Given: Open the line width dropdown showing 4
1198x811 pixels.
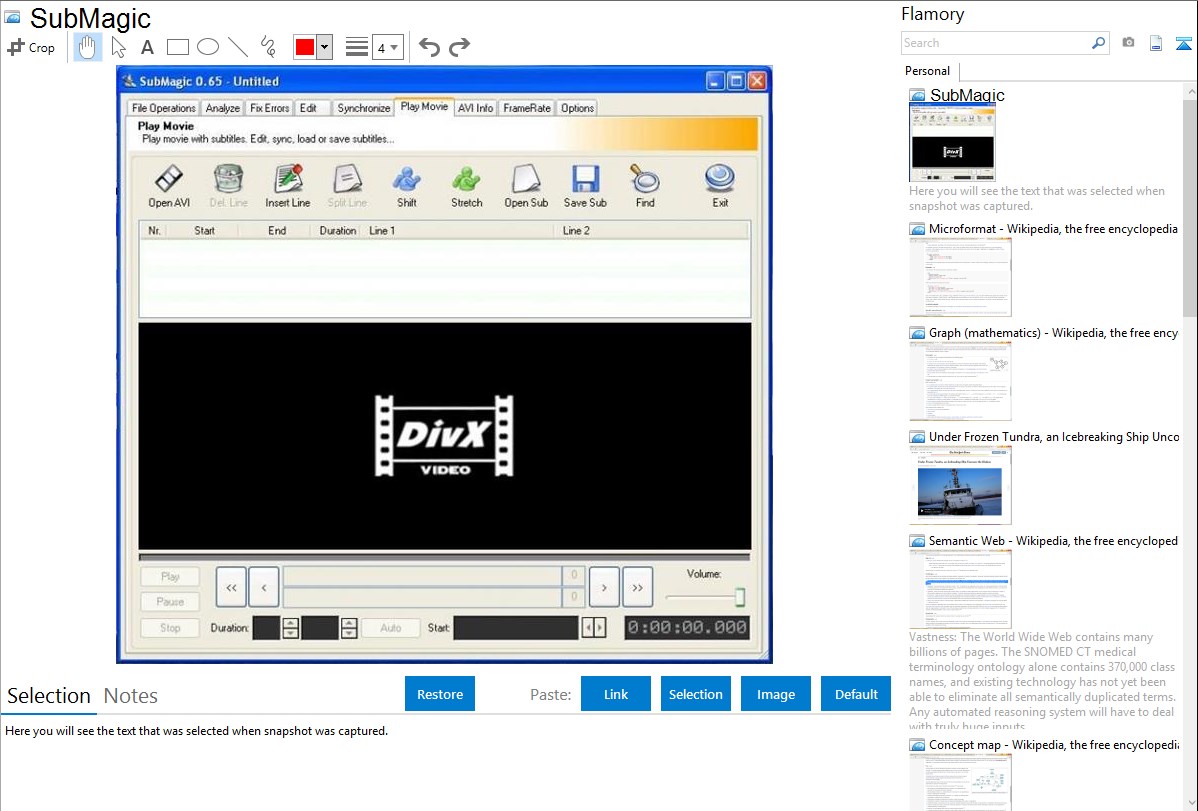Looking at the screenshot, I should pos(387,48).
